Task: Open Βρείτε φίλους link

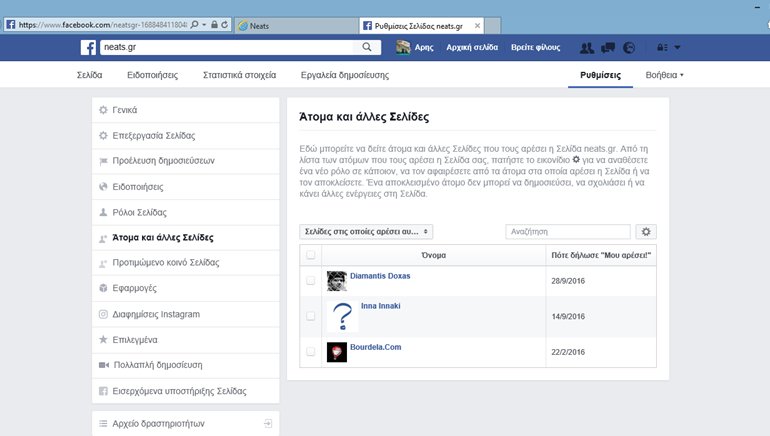Action: click(x=535, y=48)
